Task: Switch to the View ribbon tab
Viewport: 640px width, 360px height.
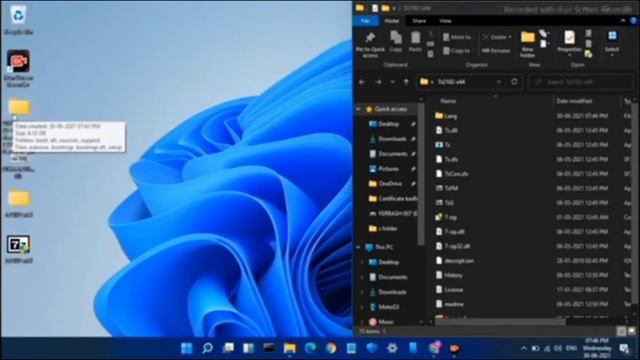Action: pos(445,21)
